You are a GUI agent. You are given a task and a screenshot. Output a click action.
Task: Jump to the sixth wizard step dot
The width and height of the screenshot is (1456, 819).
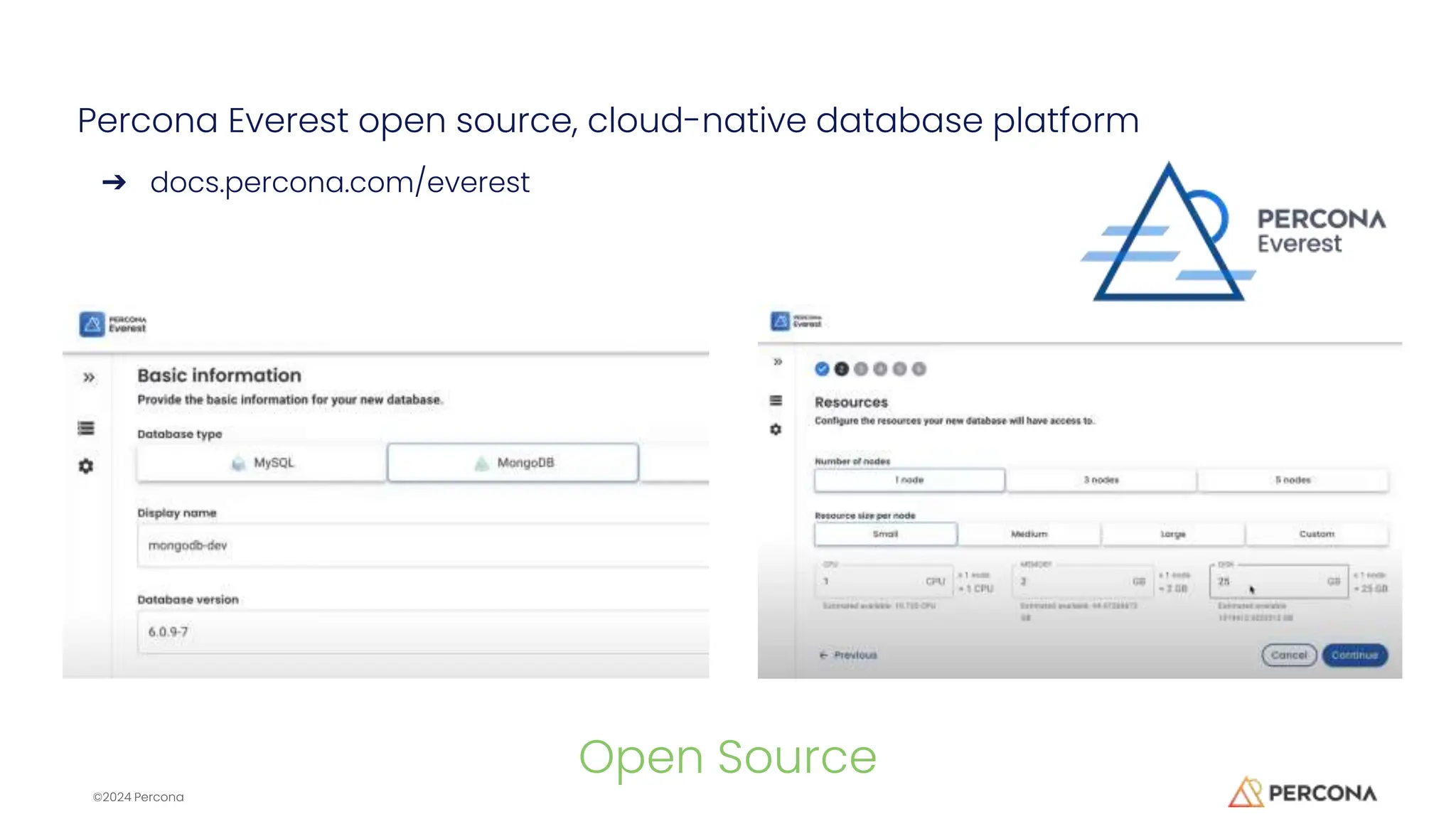919,369
